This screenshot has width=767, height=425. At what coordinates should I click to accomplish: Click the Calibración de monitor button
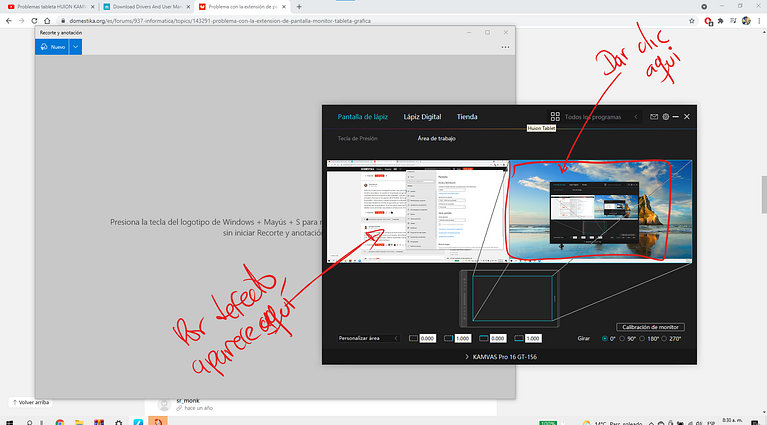pyautogui.click(x=650, y=327)
